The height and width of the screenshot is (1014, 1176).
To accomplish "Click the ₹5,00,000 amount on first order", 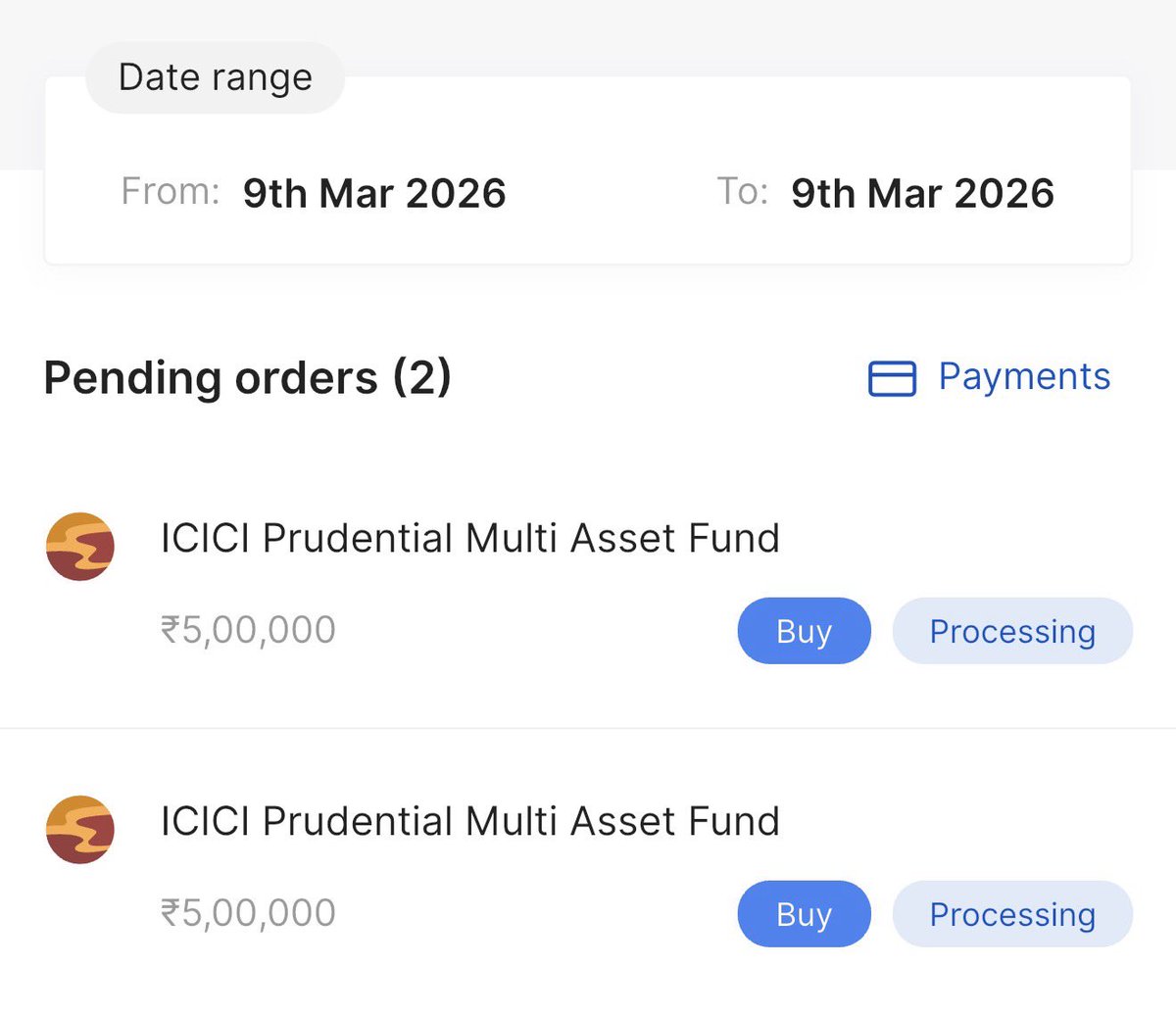I will (x=249, y=630).
